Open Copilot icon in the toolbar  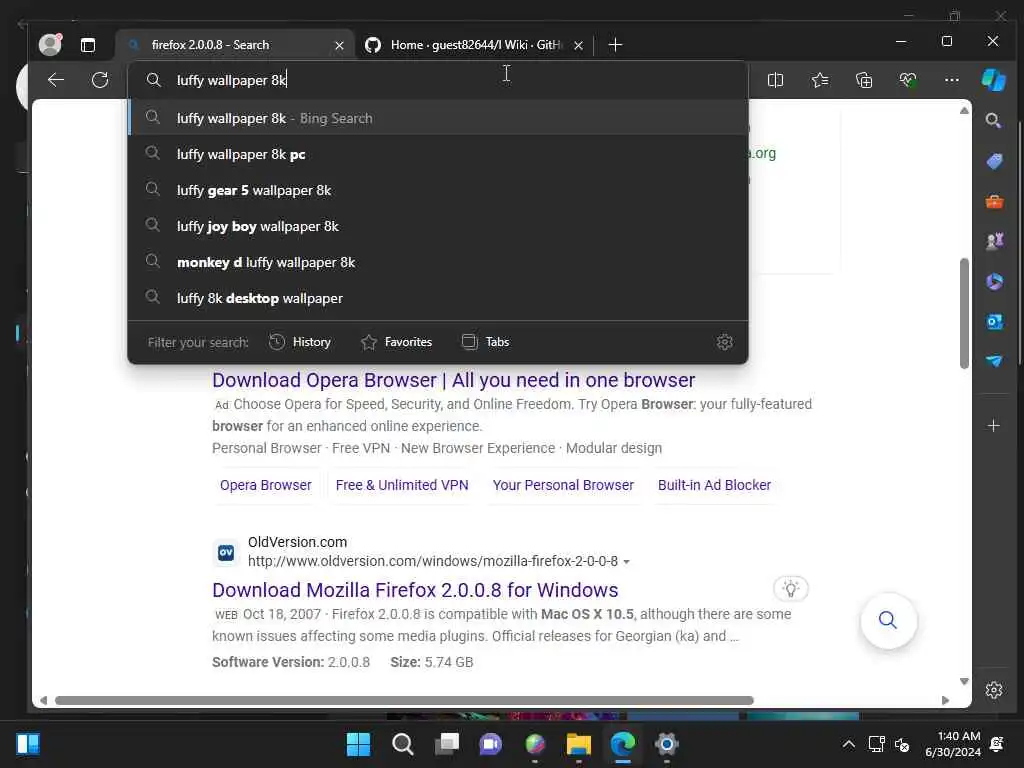click(993, 80)
